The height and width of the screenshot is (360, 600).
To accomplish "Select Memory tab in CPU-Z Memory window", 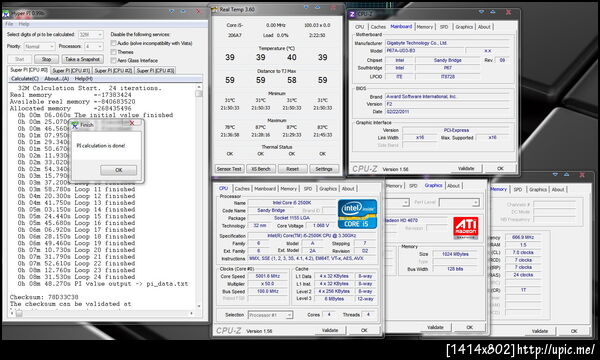I will tap(499, 189).
